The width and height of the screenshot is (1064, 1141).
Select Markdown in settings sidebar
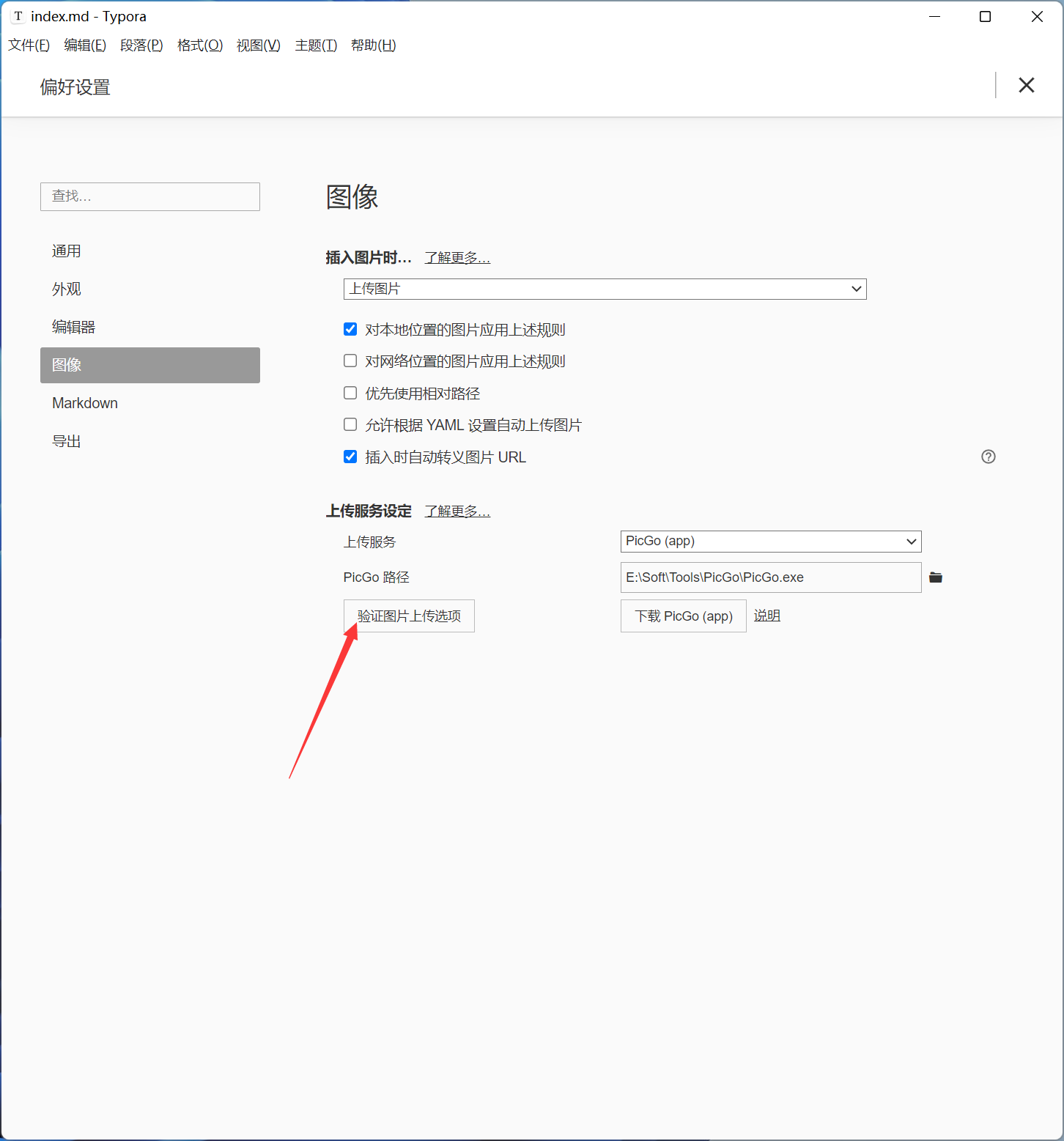point(85,403)
